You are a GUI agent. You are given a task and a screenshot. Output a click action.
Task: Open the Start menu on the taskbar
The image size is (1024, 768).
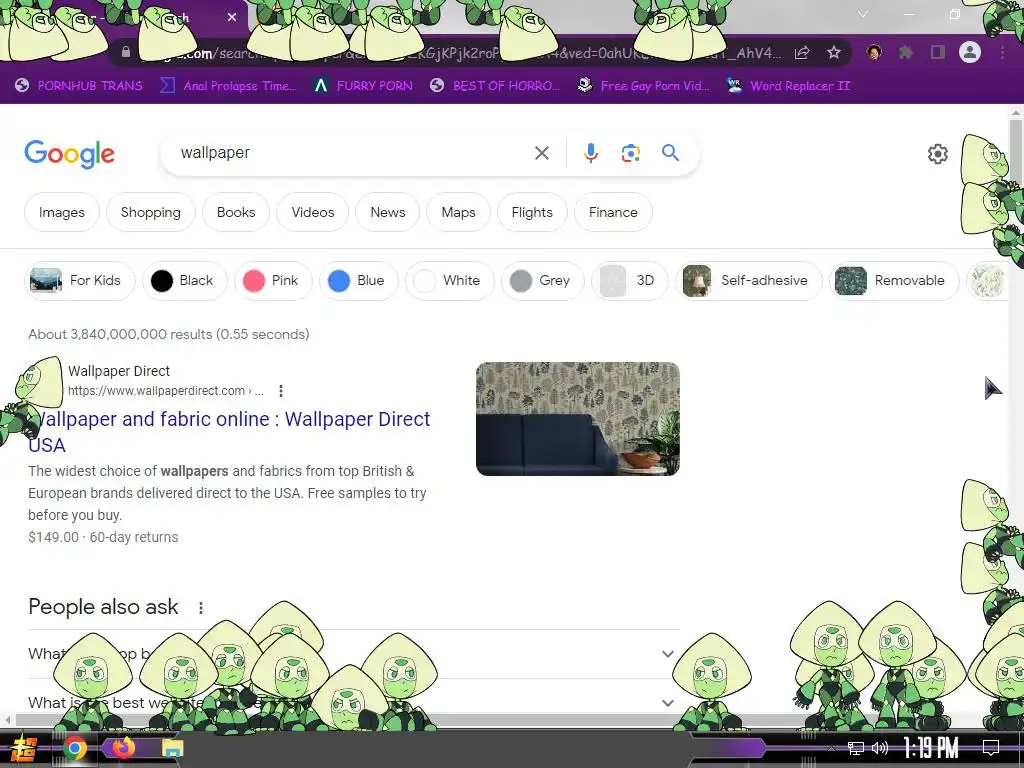pyautogui.click(x=25, y=748)
